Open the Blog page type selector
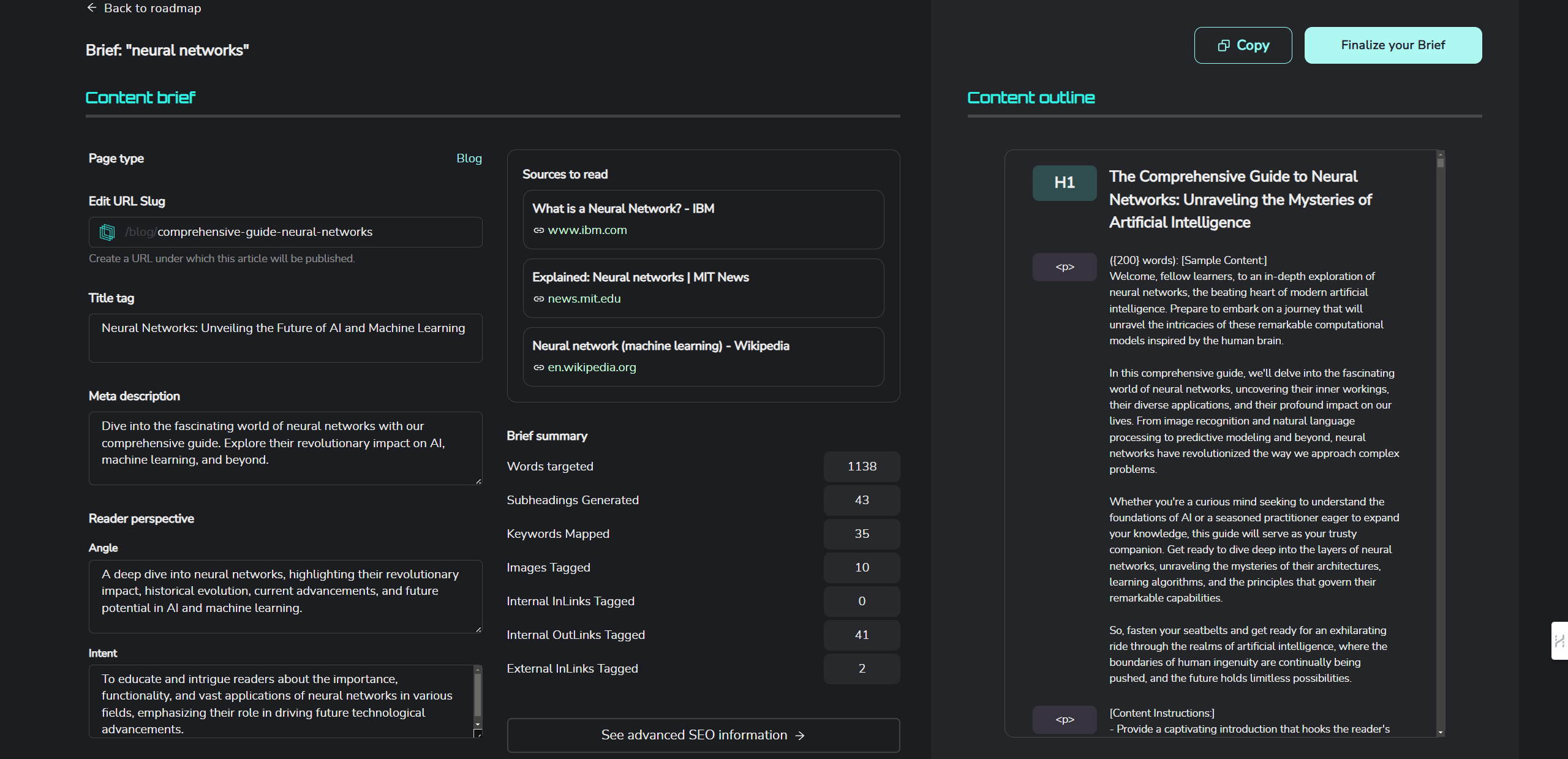 pyautogui.click(x=469, y=159)
